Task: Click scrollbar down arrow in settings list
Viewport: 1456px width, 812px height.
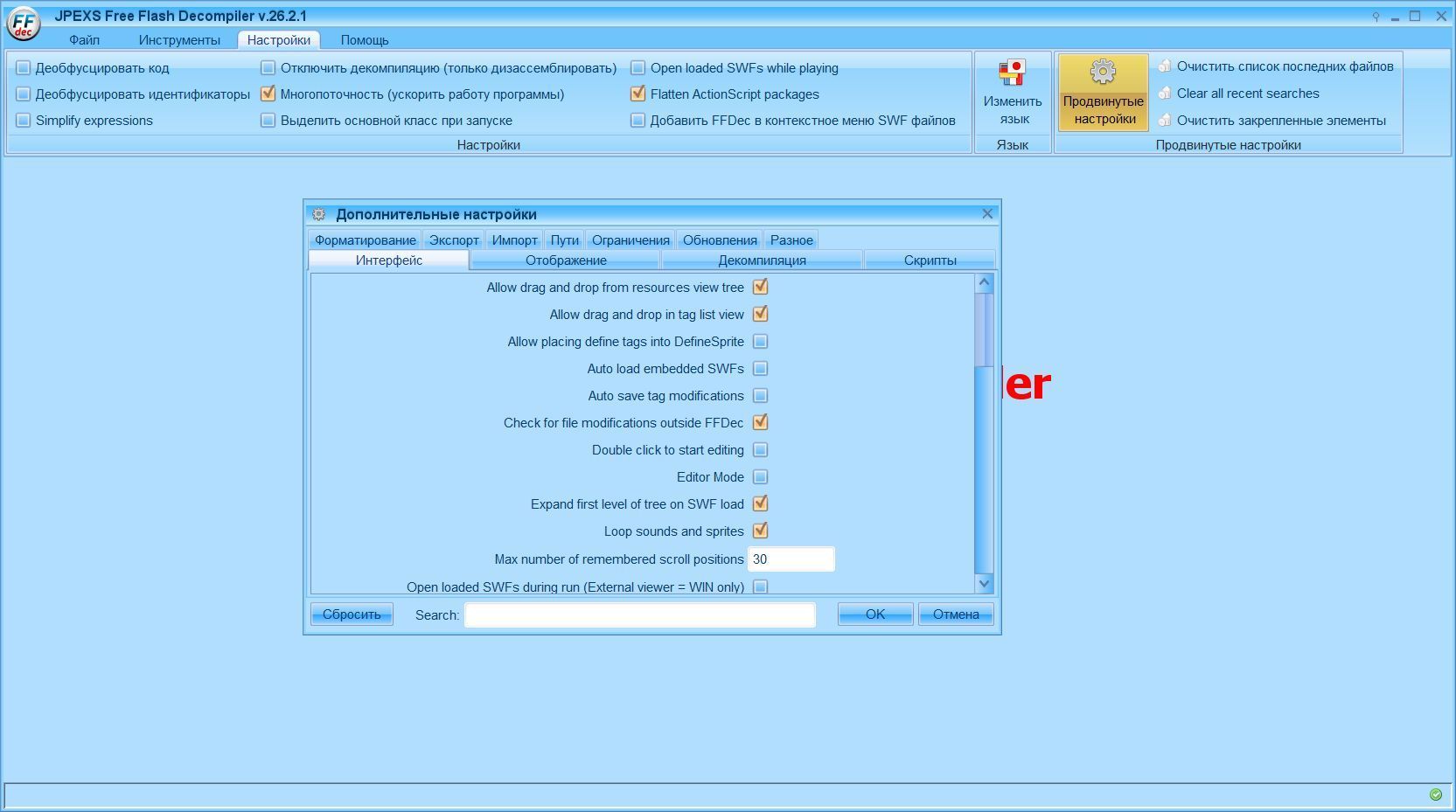Action: (x=984, y=584)
